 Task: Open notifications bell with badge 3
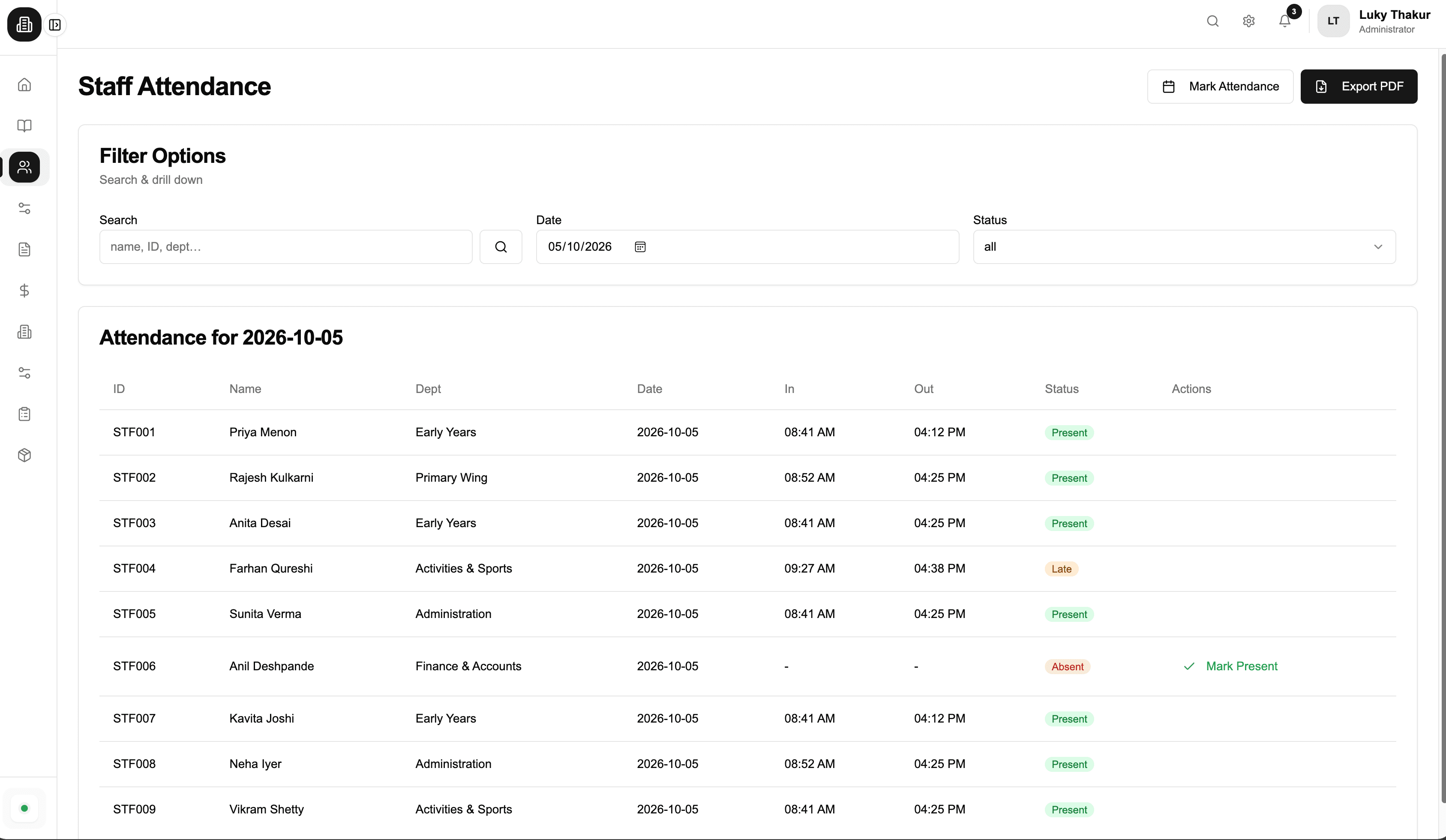1285,21
